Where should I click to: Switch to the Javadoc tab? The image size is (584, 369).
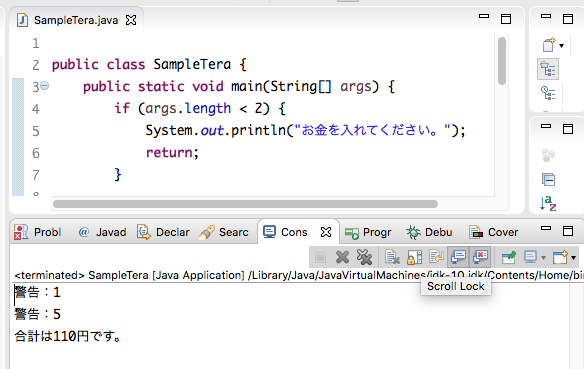click(x=102, y=232)
